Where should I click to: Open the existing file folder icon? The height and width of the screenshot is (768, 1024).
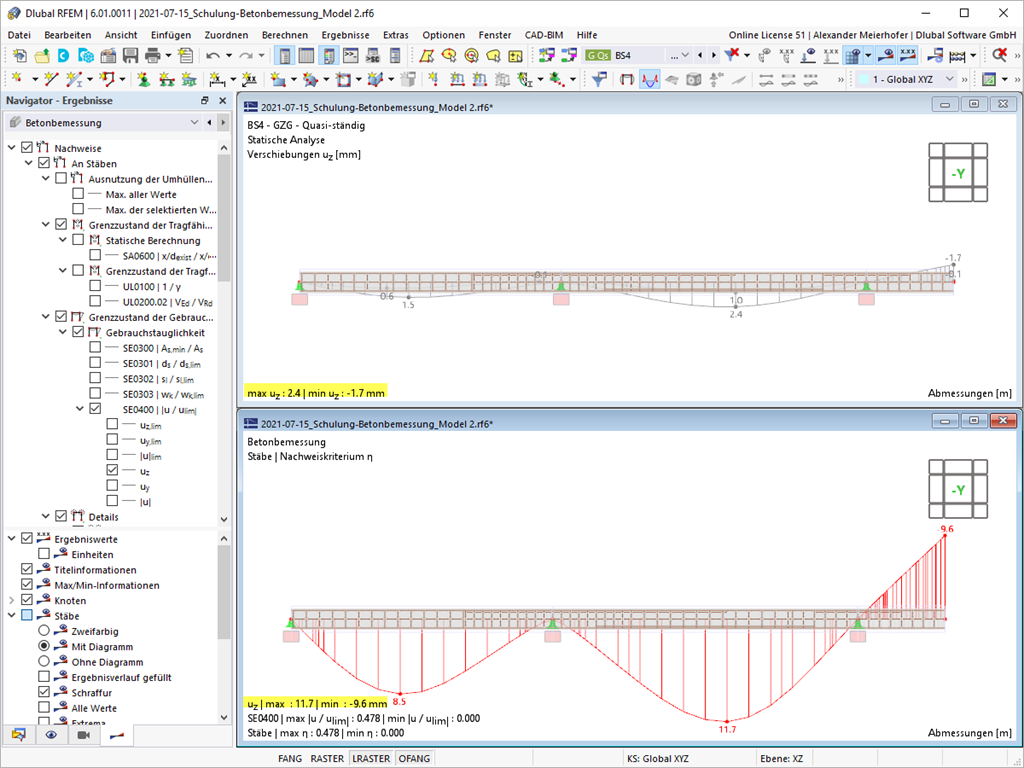click(41, 56)
